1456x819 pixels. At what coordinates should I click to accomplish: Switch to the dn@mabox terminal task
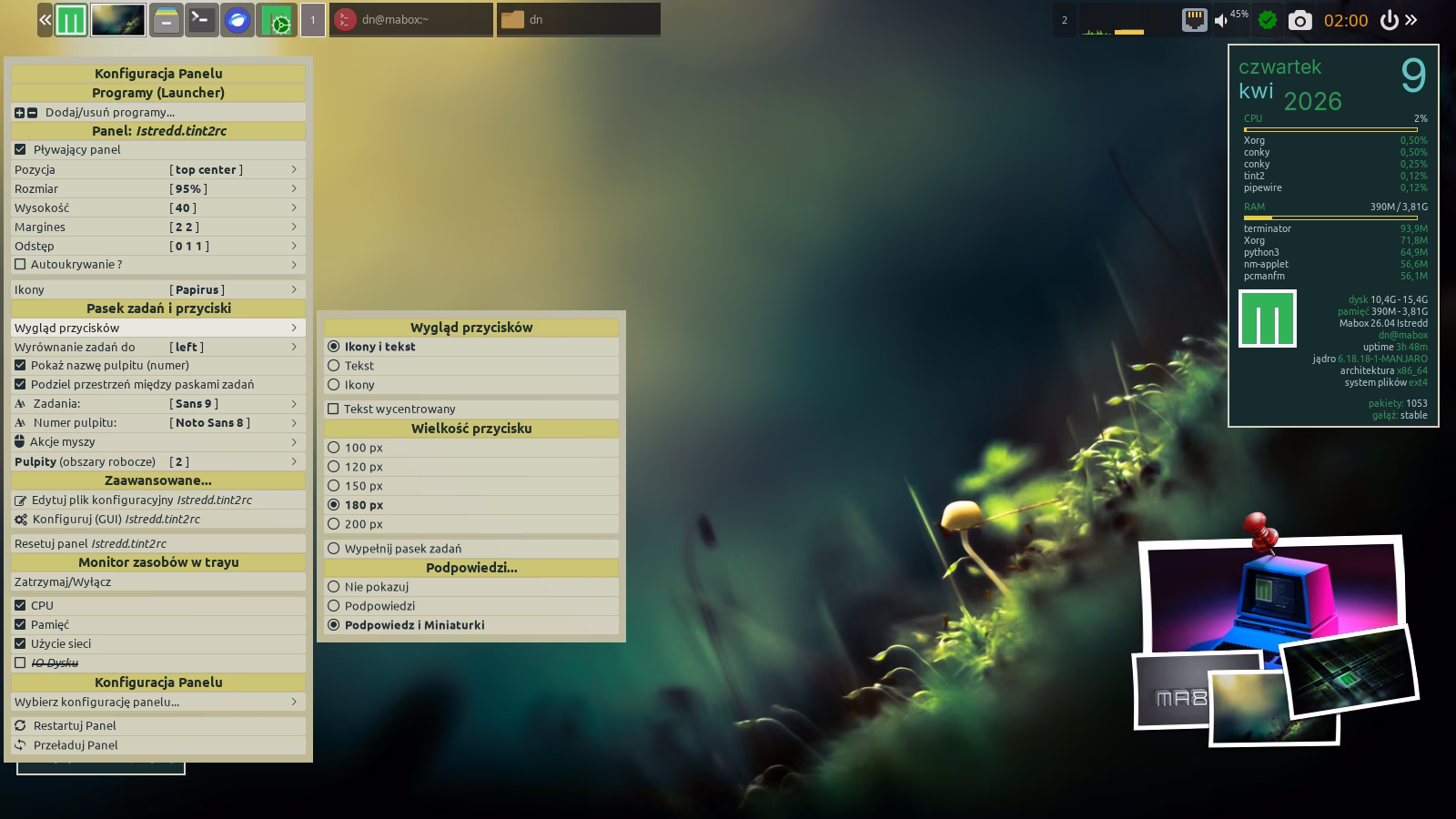[410, 20]
